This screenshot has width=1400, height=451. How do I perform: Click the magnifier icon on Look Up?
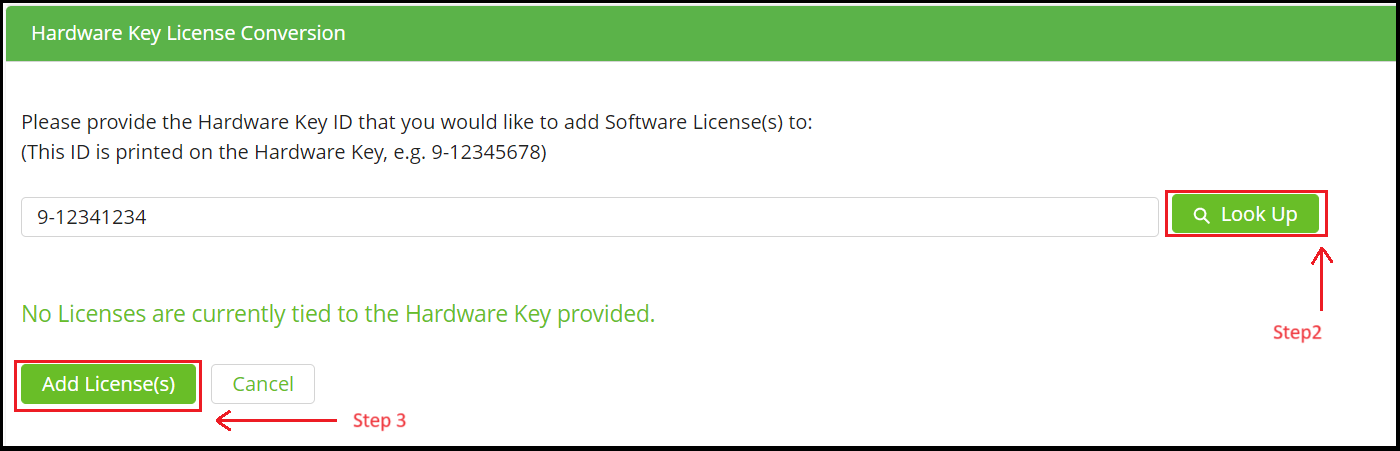(x=1201, y=215)
